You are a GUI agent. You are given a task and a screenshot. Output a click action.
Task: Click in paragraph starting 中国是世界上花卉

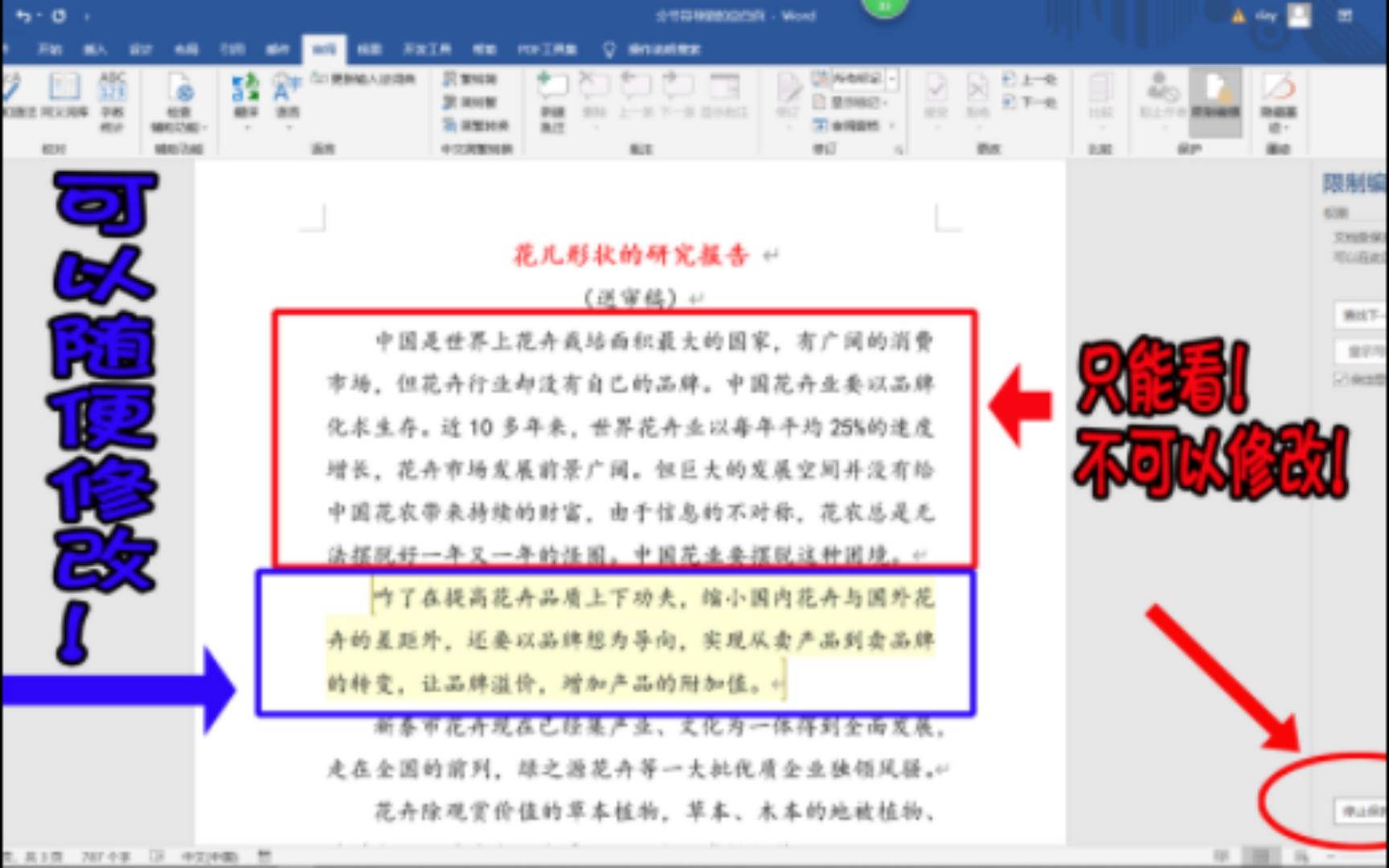[x=631, y=448]
